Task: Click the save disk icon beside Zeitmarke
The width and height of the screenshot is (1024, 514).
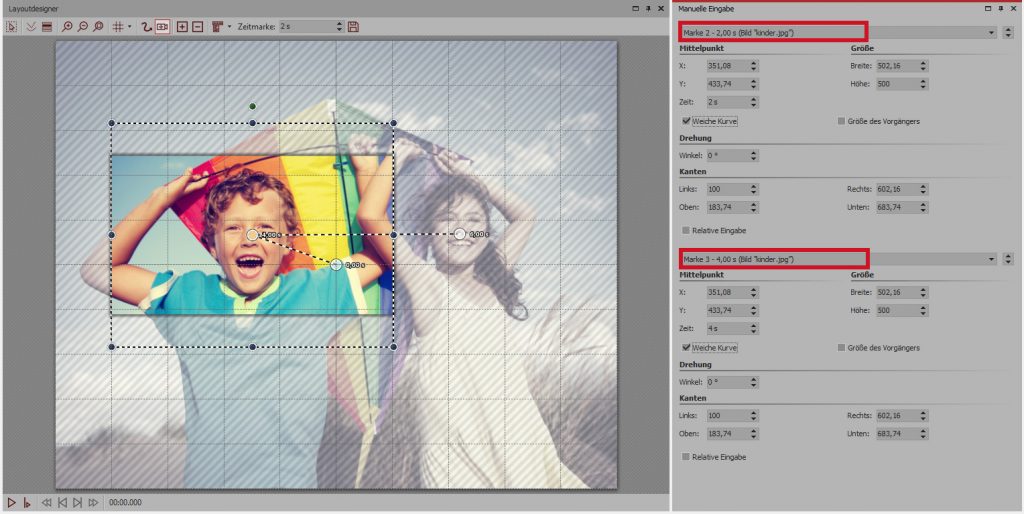Action: (x=353, y=27)
